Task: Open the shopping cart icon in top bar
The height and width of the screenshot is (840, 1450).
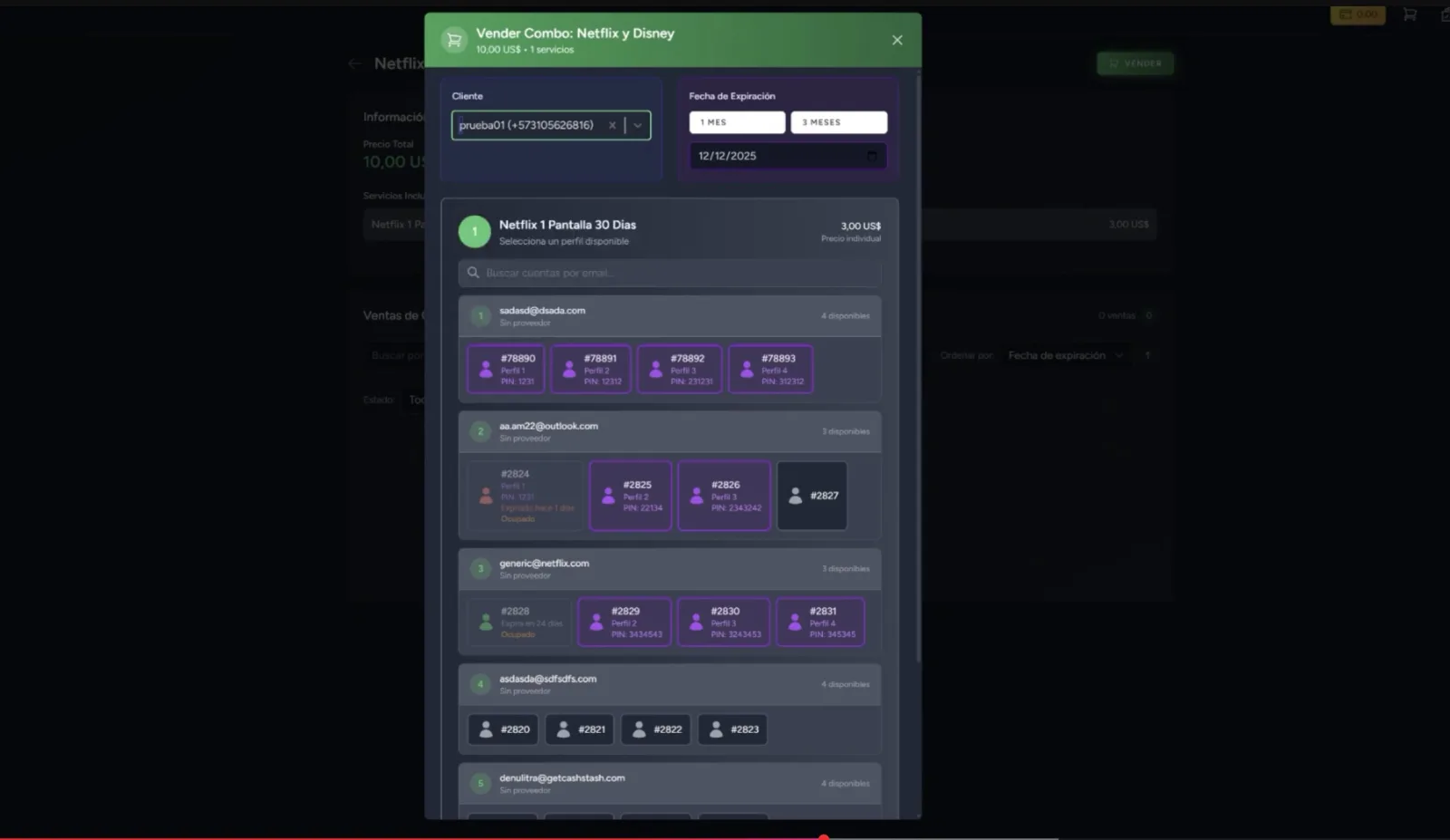Action: coord(1410,14)
